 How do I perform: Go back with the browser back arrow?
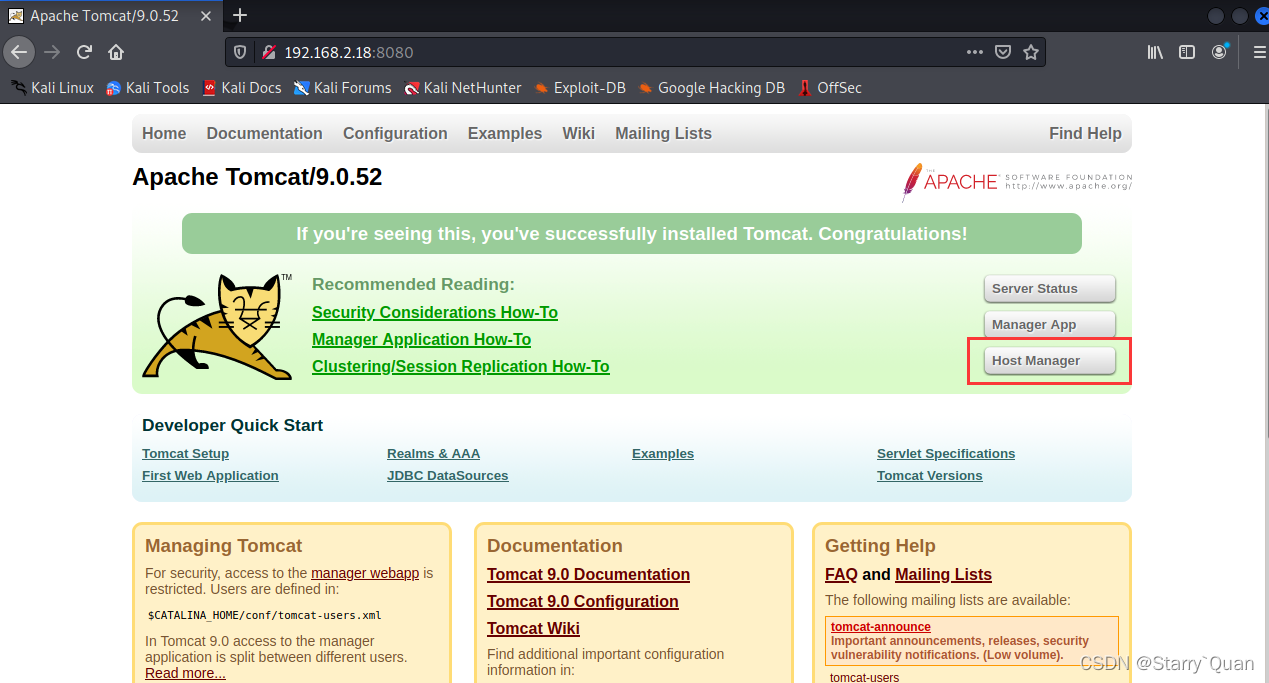(x=19, y=52)
